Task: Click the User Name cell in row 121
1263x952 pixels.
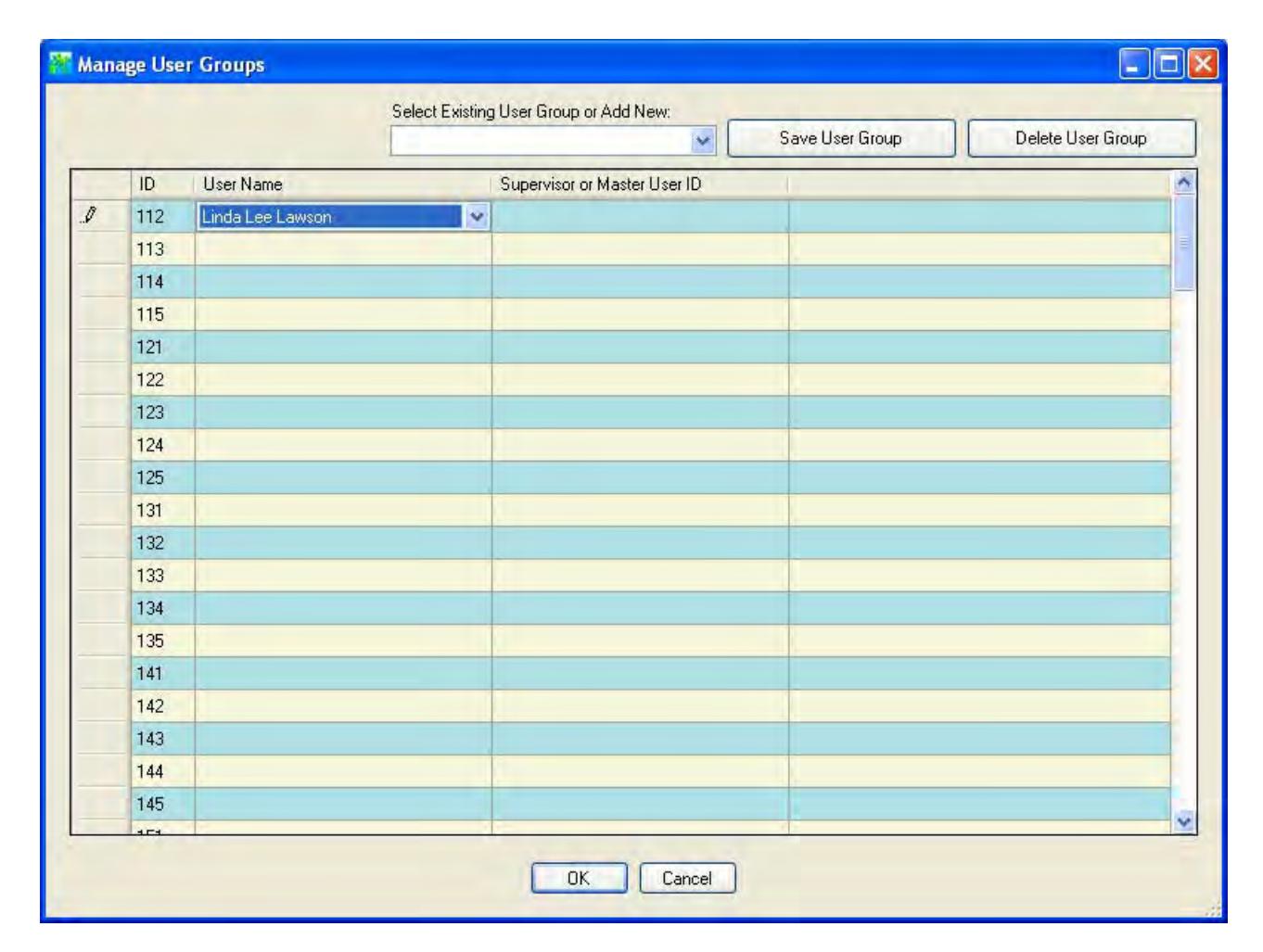Action: coord(343,347)
